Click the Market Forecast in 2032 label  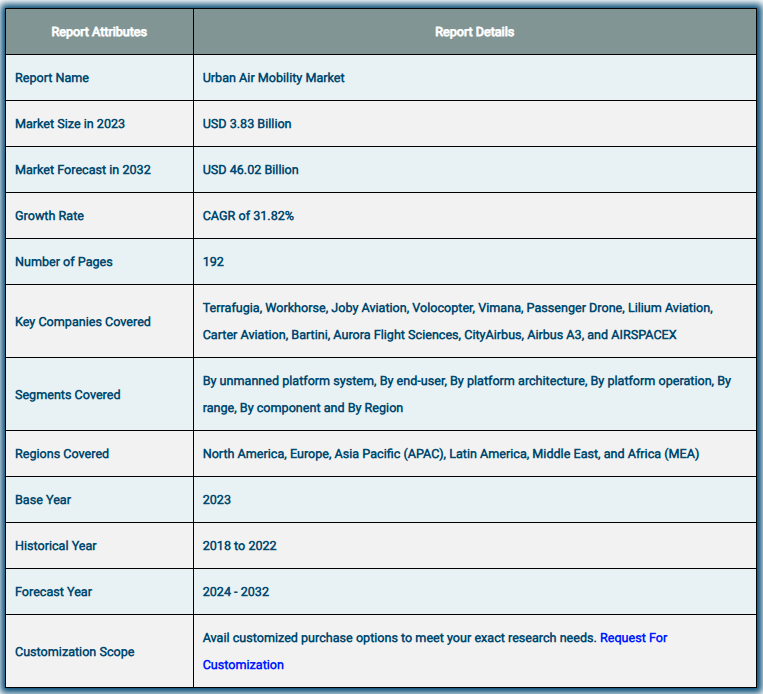coord(83,170)
